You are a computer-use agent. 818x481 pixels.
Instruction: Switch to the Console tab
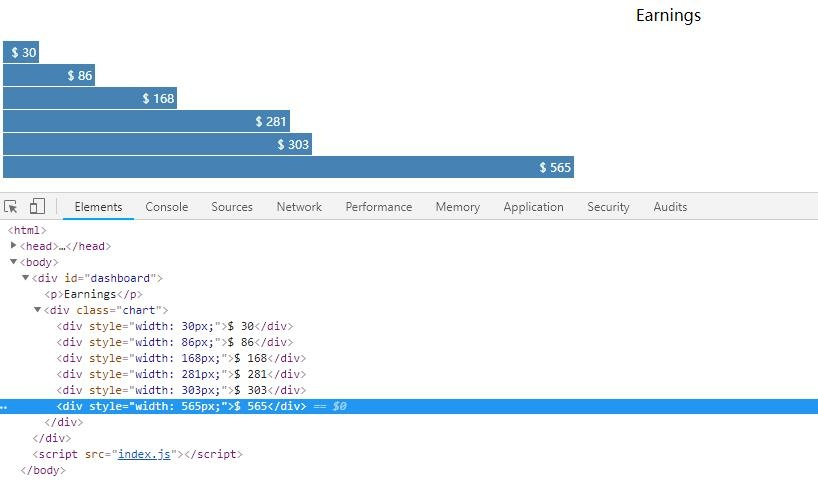point(166,207)
